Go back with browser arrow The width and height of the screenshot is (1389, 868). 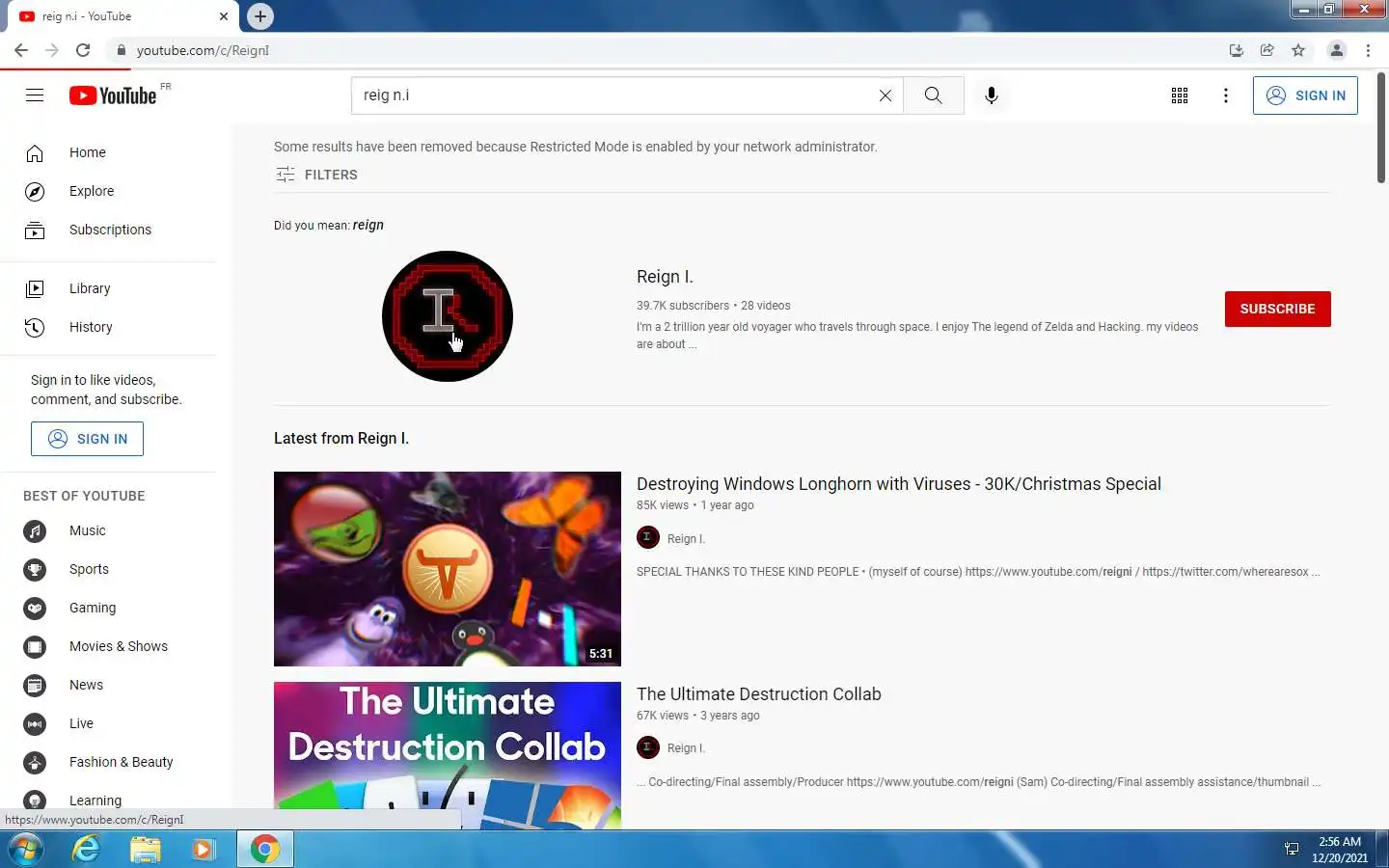[x=21, y=50]
